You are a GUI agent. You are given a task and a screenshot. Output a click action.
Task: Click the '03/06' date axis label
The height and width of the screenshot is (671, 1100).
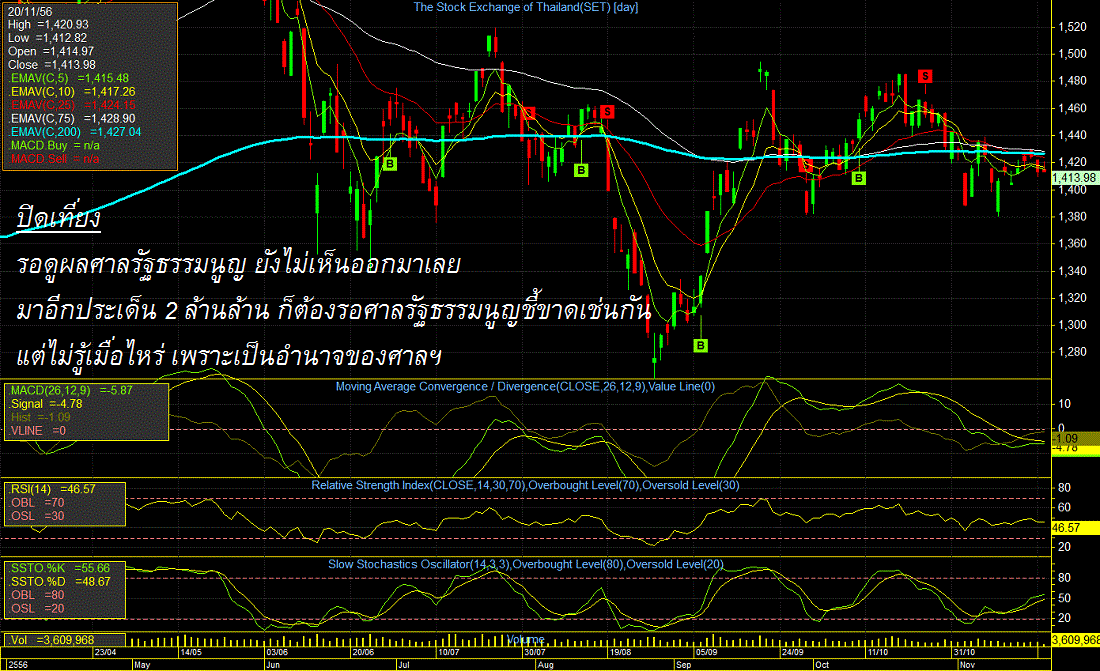277,652
